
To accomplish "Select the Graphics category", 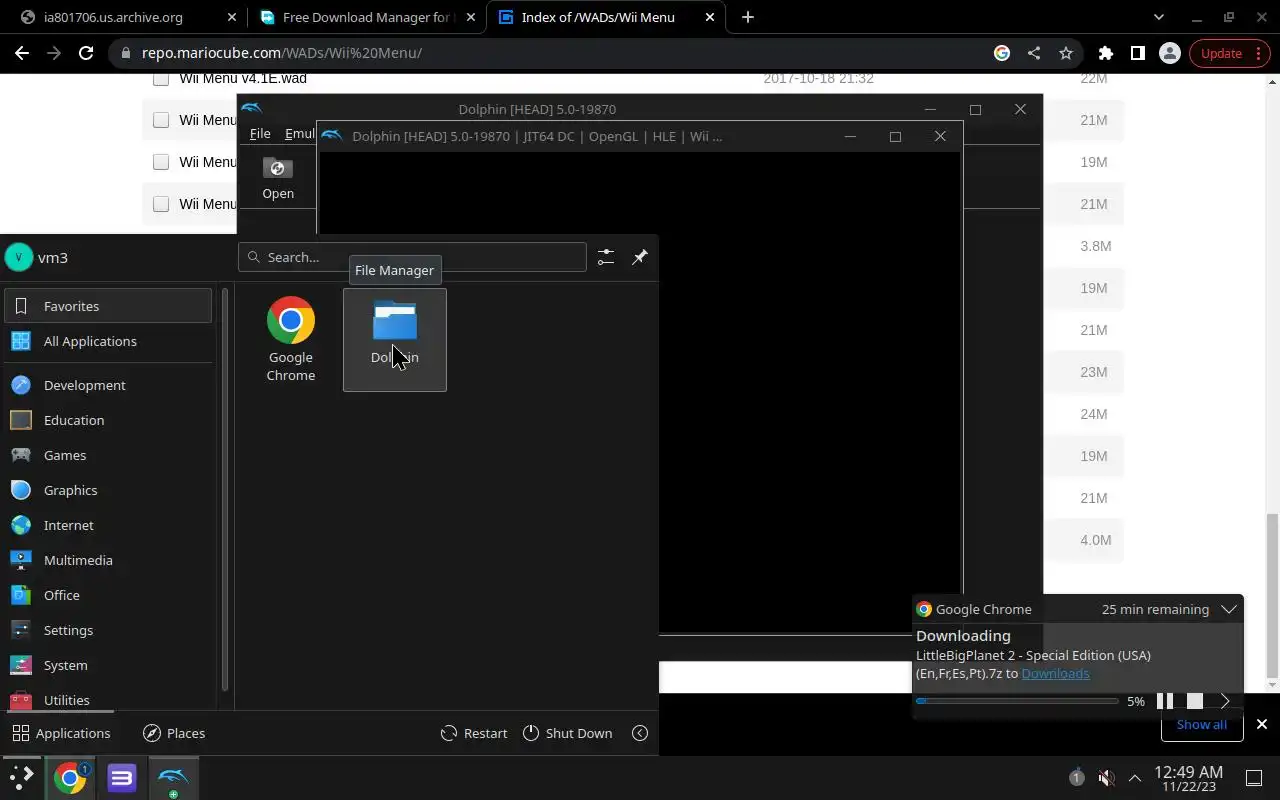I will click(108, 490).
